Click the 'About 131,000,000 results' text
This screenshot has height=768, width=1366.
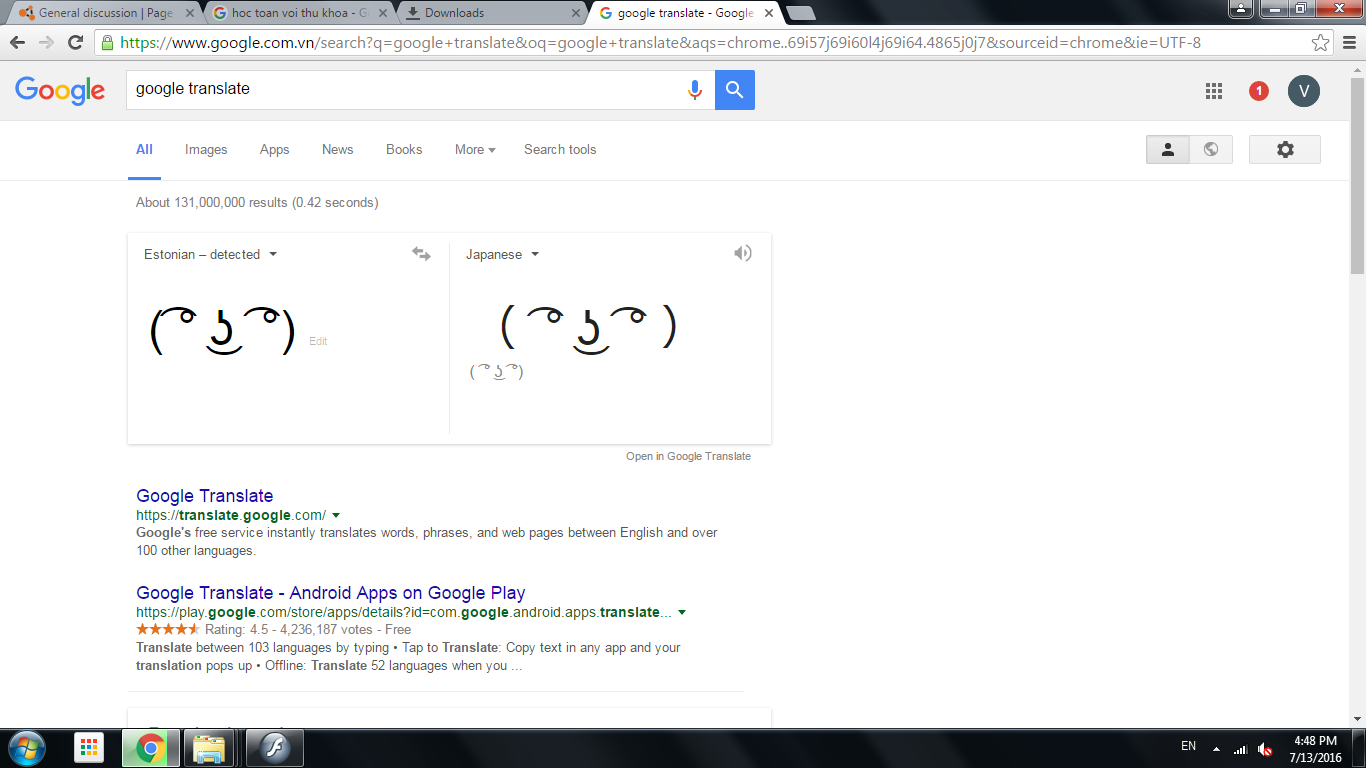257,203
